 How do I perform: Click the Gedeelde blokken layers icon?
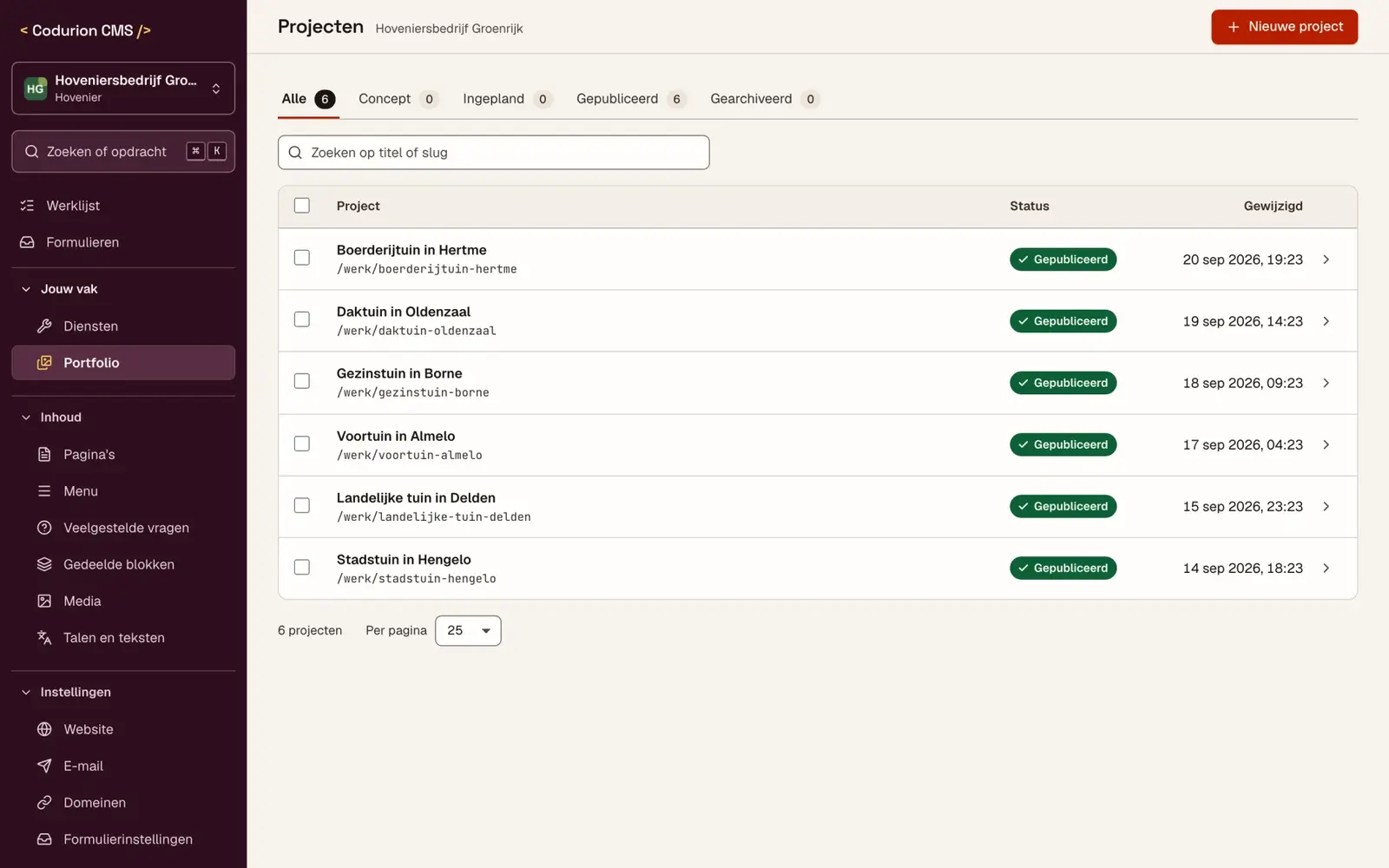(x=44, y=564)
